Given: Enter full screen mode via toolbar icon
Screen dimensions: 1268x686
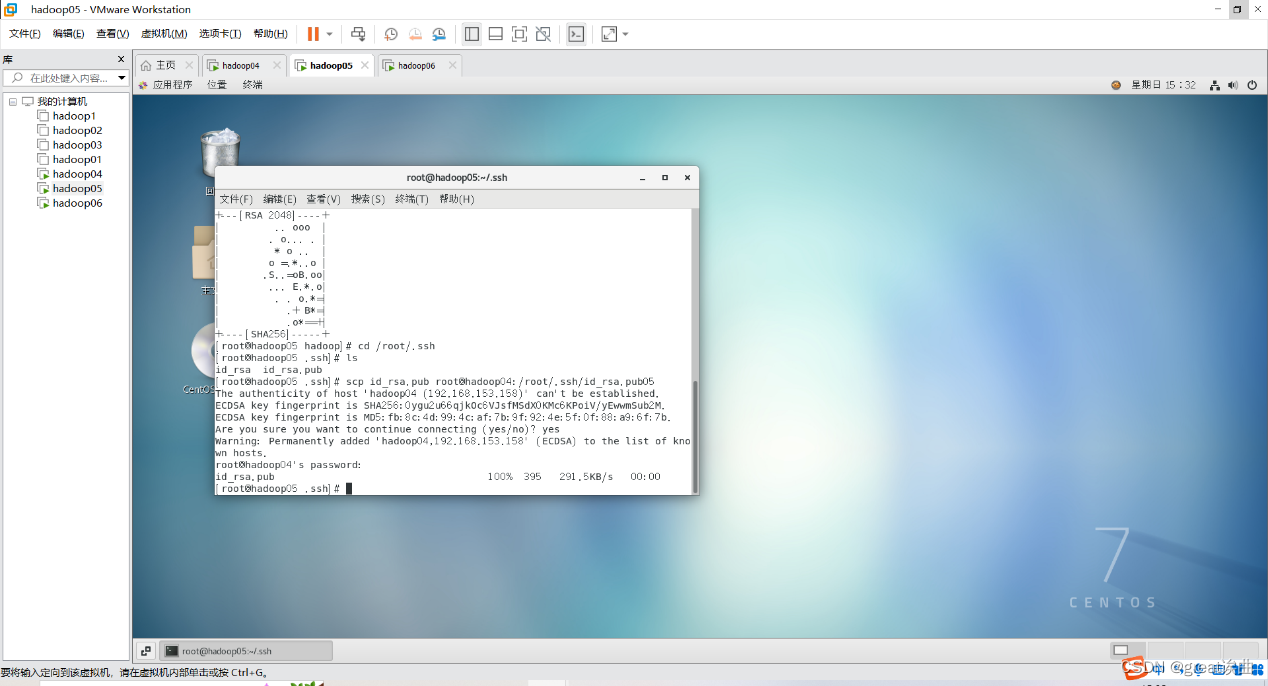Looking at the screenshot, I should tap(519, 34).
